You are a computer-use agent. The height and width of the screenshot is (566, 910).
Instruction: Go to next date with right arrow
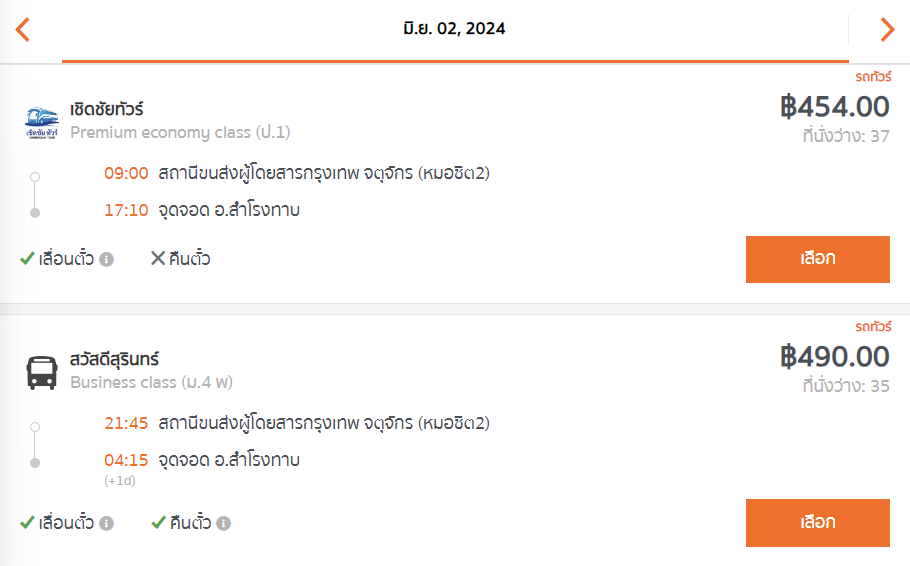click(x=886, y=30)
